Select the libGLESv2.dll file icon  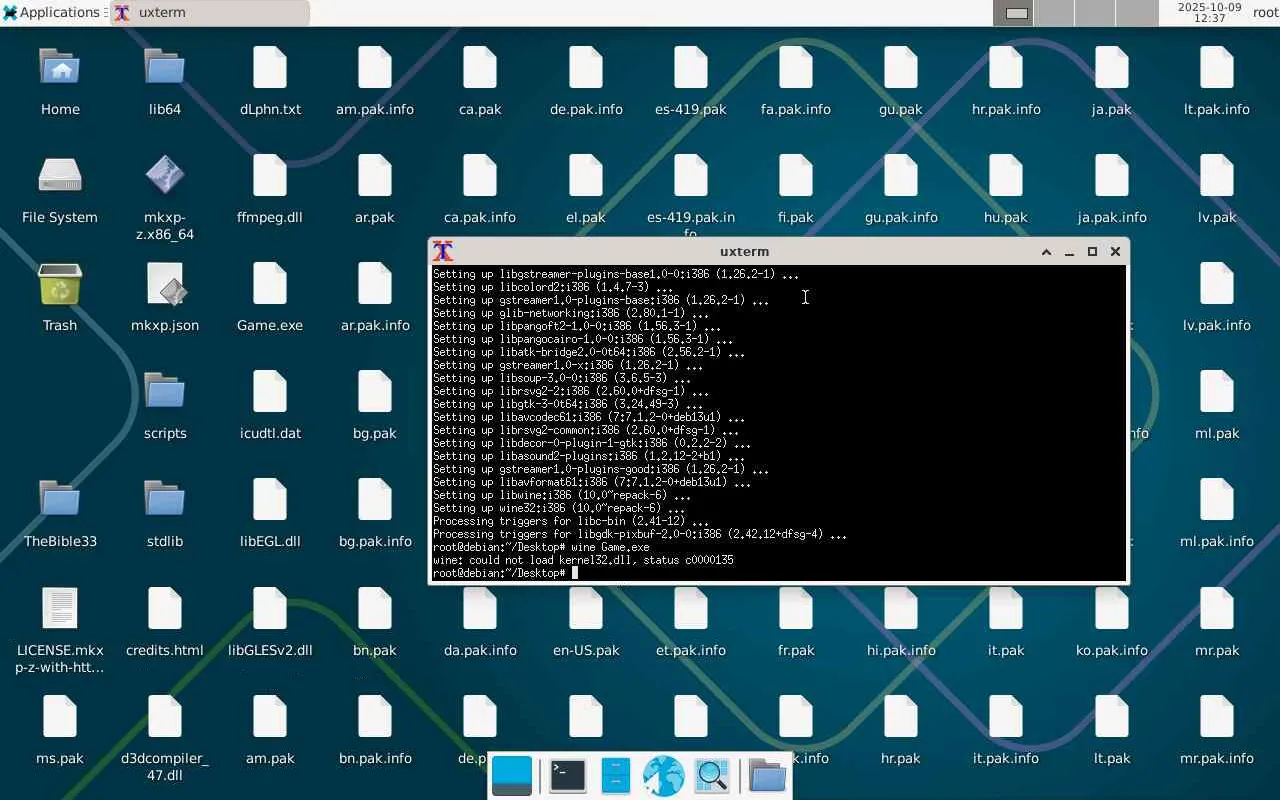(270, 609)
